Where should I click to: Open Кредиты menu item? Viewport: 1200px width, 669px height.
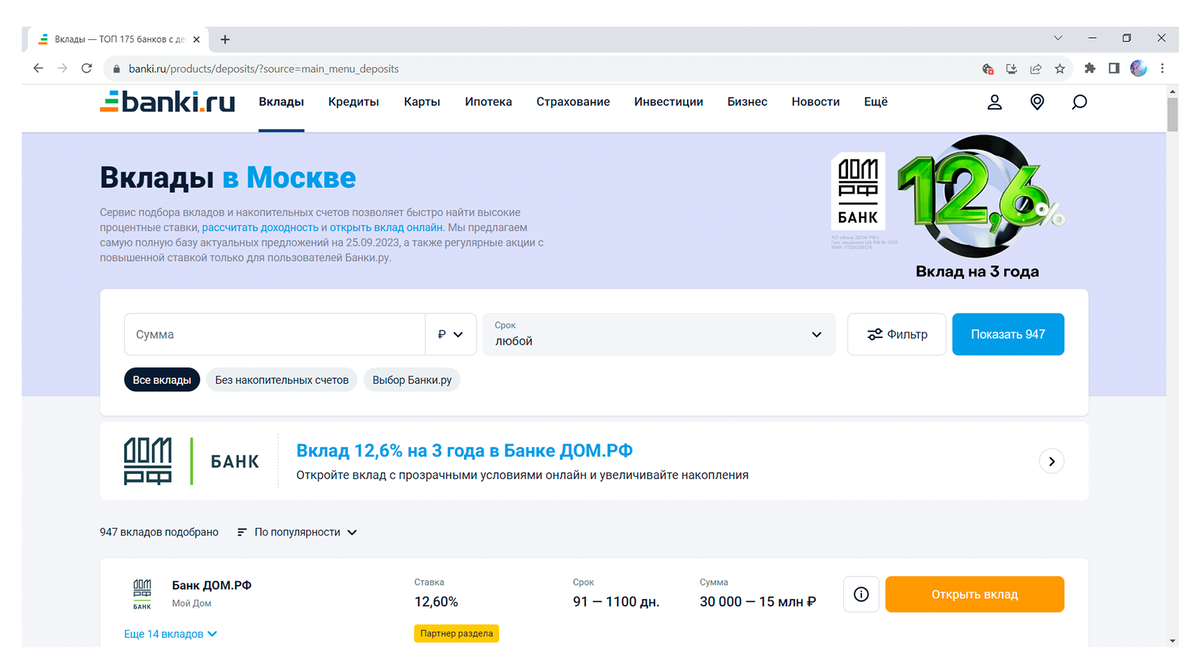pyautogui.click(x=354, y=102)
